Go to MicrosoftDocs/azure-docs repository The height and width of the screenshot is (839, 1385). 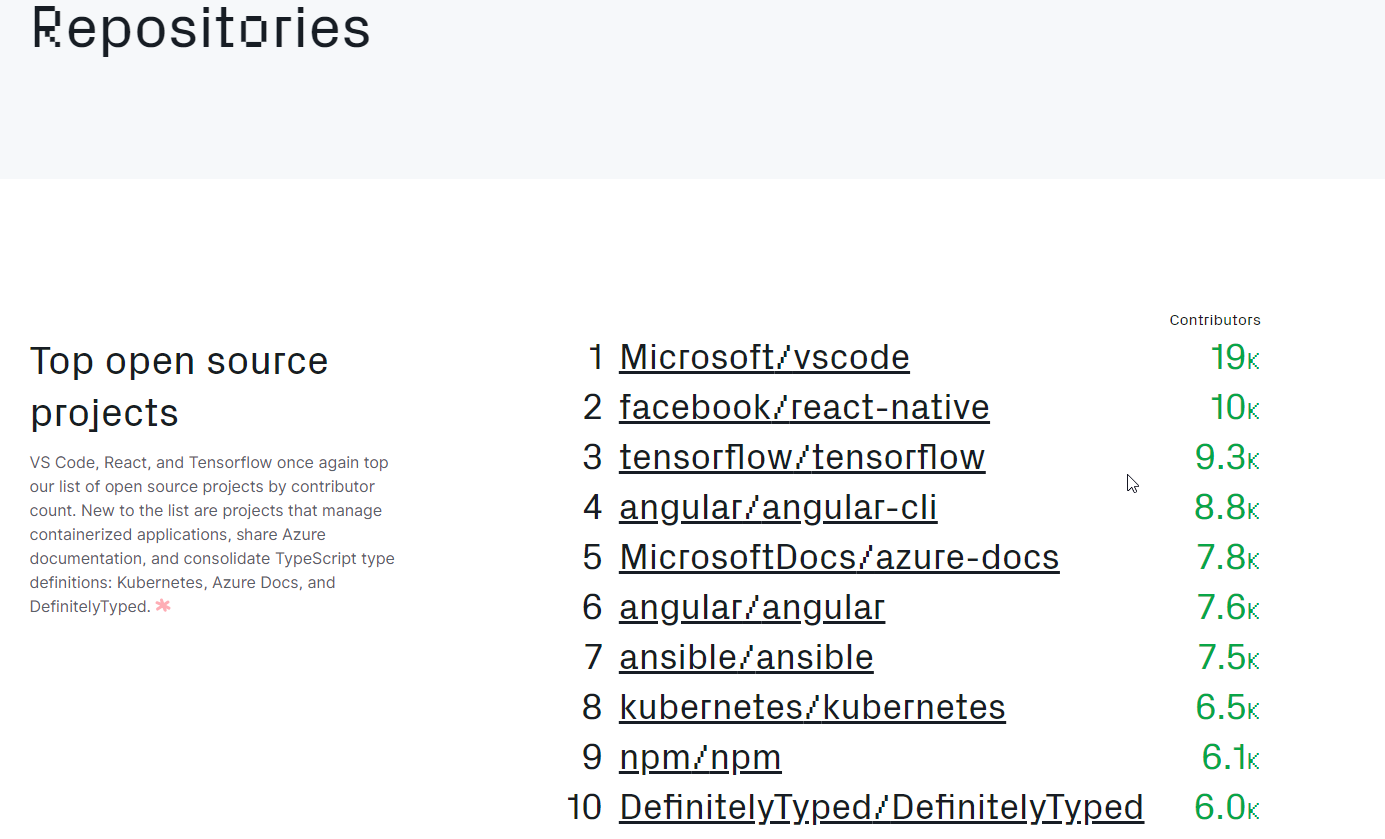(x=839, y=557)
